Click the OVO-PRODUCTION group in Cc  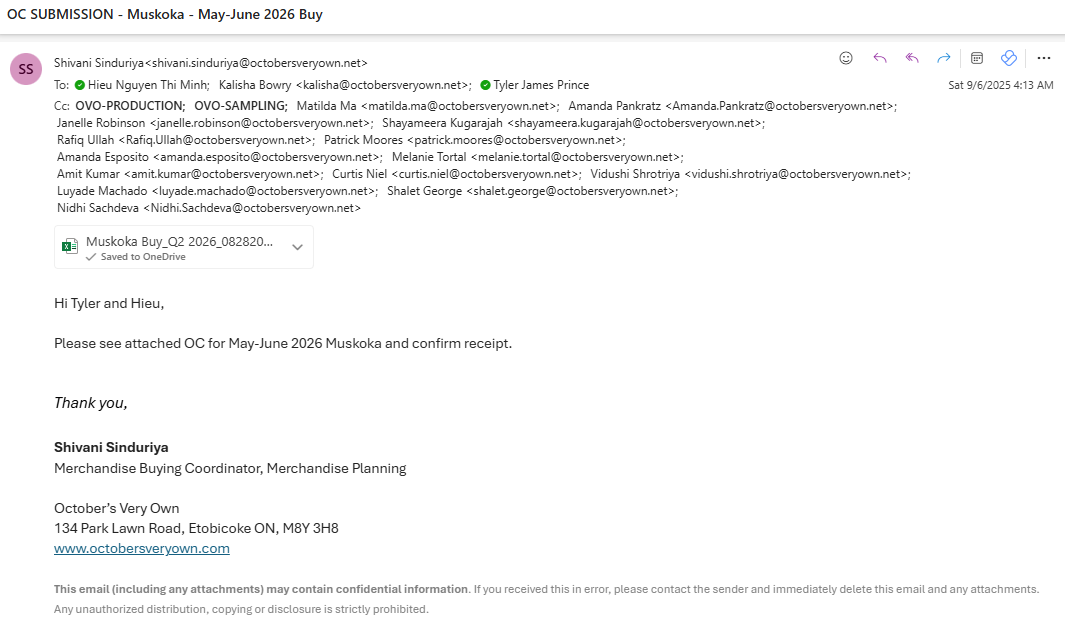pyautogui.click(x=130, y=105)
